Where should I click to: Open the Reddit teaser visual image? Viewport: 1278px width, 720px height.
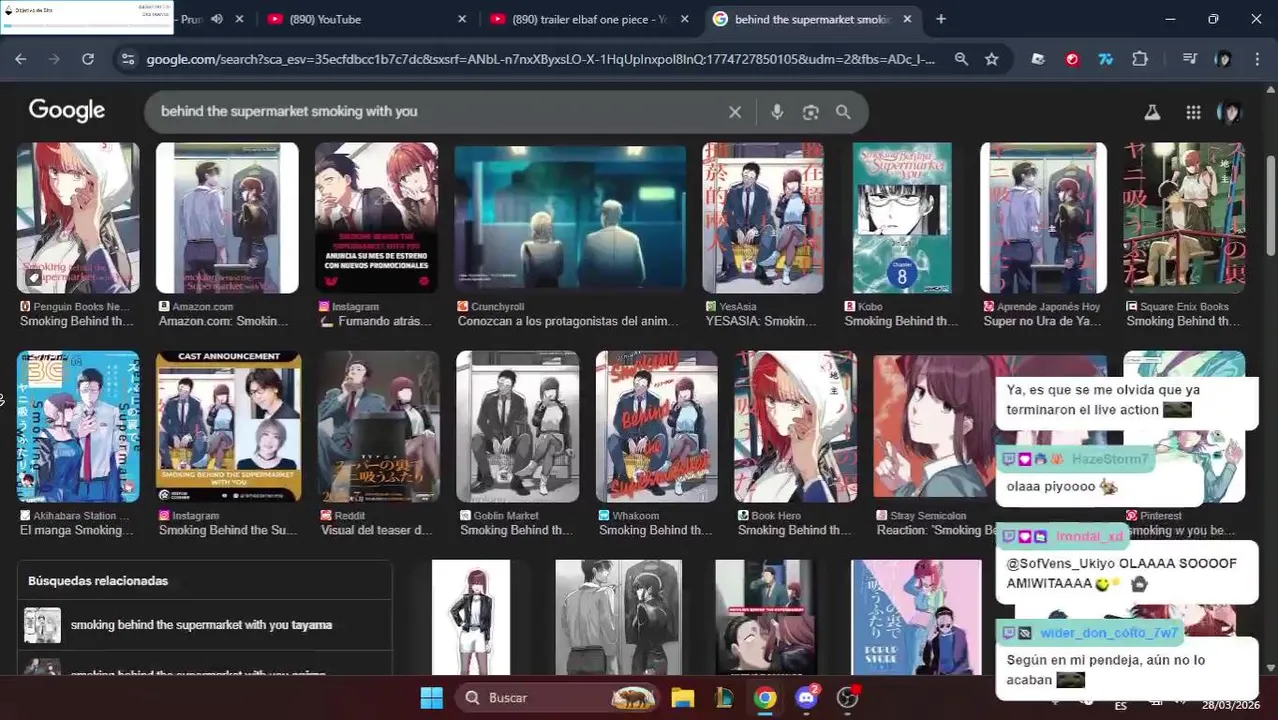[378, 427]
